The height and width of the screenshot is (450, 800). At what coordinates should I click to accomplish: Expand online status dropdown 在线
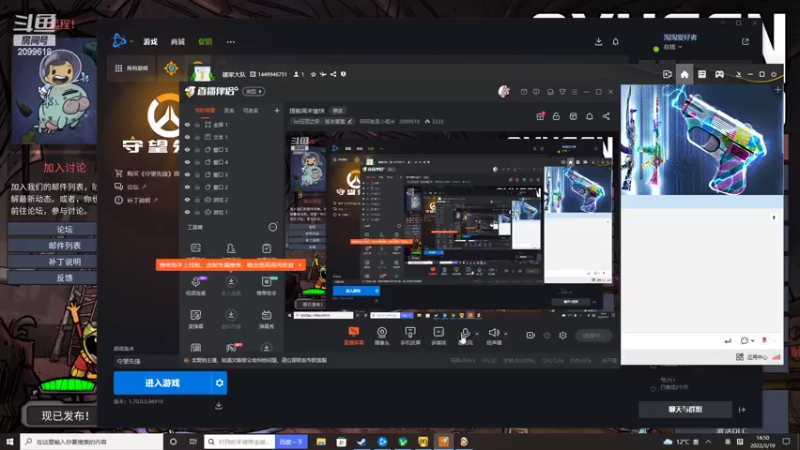673,47
